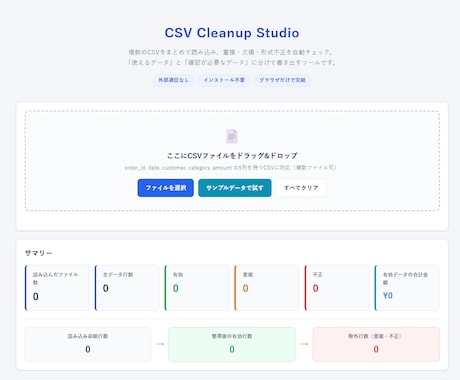
Task: Click the インストール不要 badge
Action: point(224,80)
